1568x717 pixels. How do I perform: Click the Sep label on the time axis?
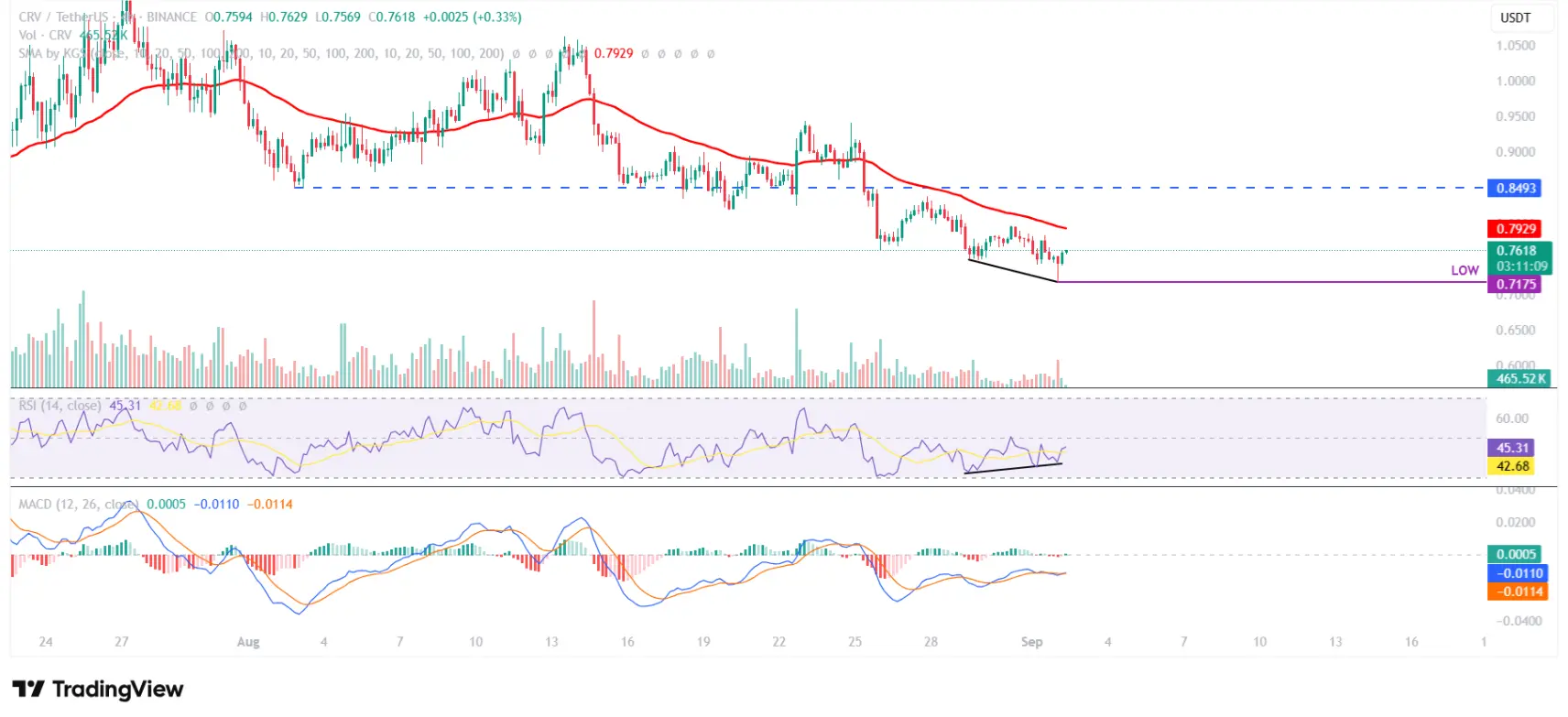tap(1032, 642)
